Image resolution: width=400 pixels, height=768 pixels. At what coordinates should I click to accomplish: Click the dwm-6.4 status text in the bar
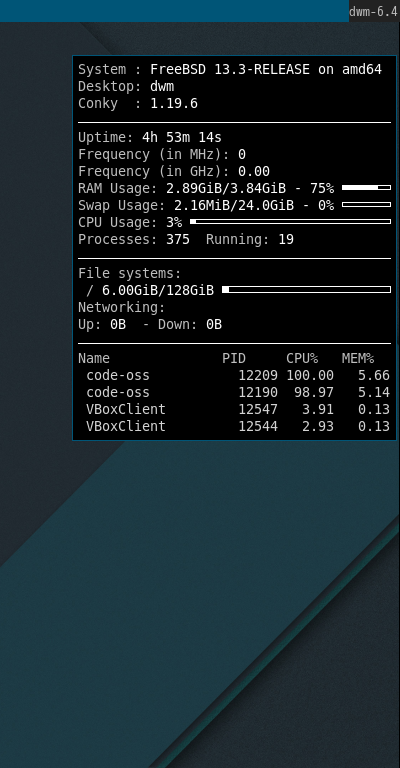374,11
